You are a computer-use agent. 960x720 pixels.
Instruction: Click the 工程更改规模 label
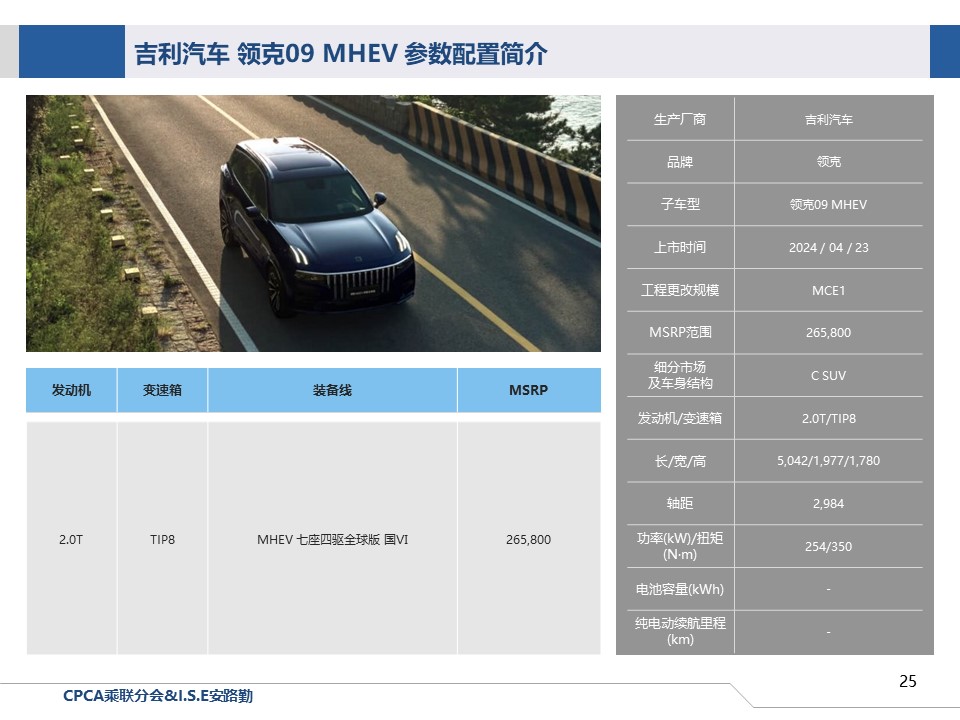tap(680, 290)
